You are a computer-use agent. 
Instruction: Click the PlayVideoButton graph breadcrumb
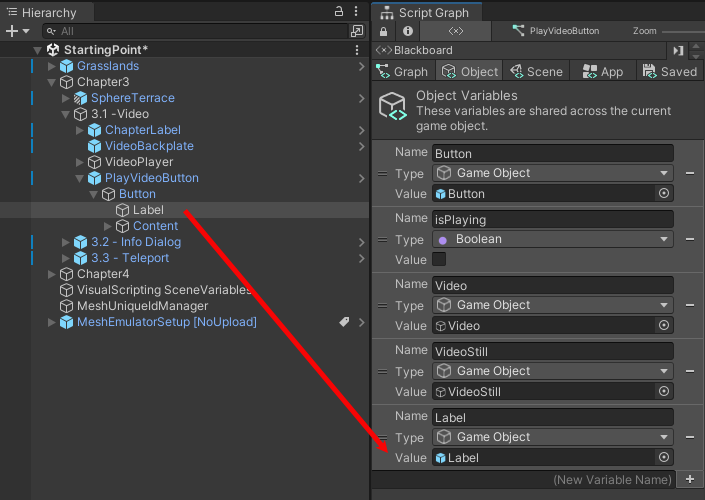pyautogui.click(x=556, y=31)
